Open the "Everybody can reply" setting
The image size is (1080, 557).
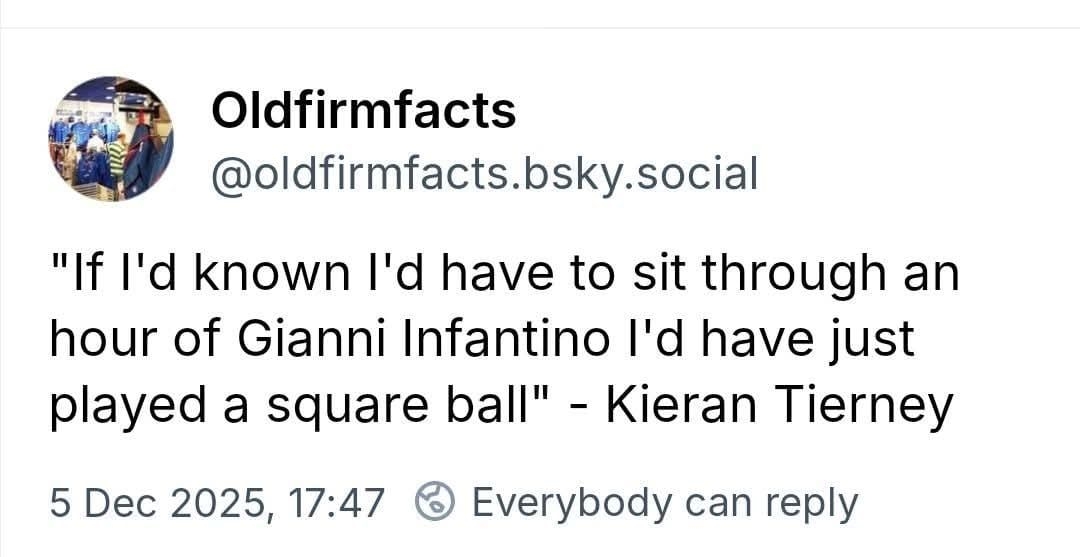(664, 502)
